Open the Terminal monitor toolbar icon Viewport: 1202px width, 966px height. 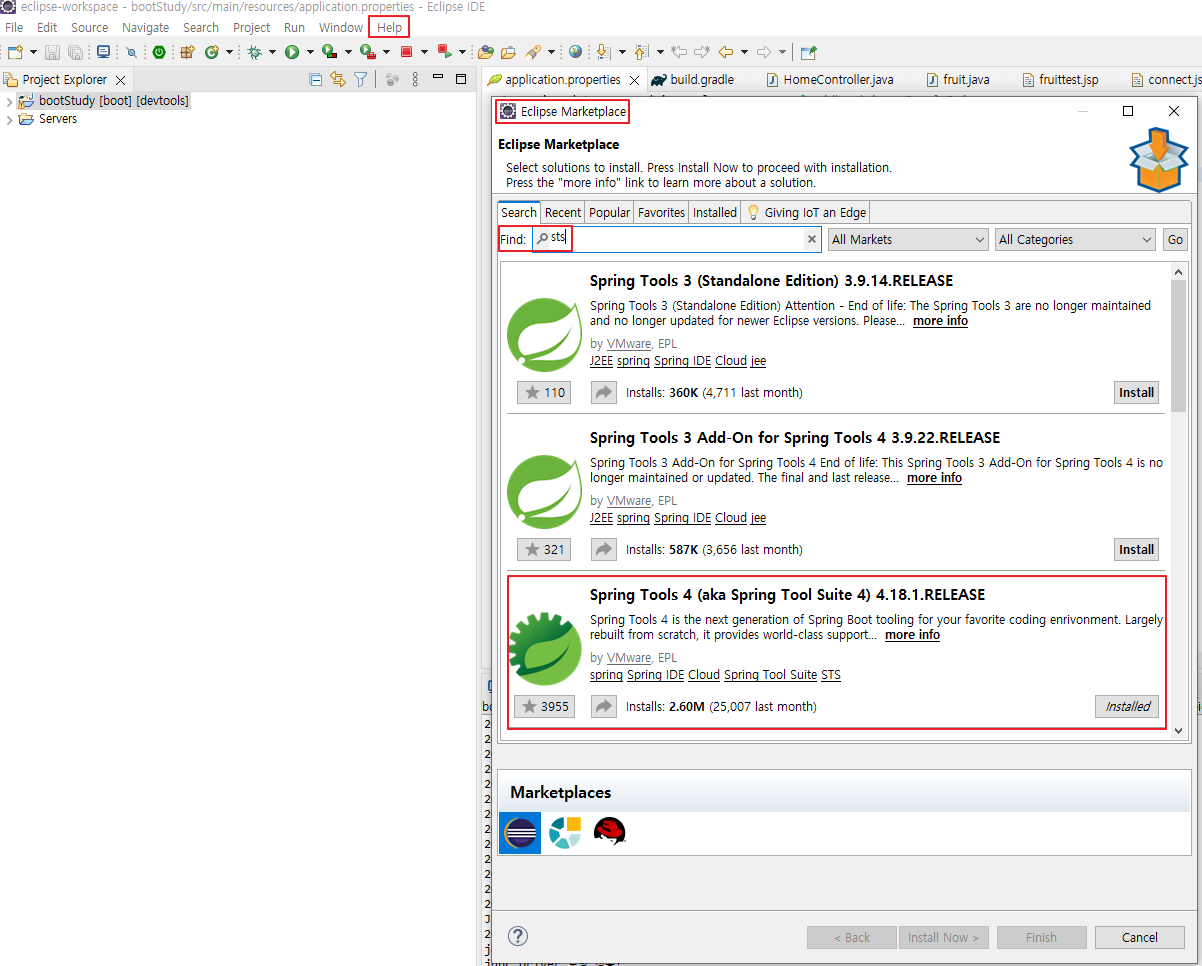tap(104, 52)
